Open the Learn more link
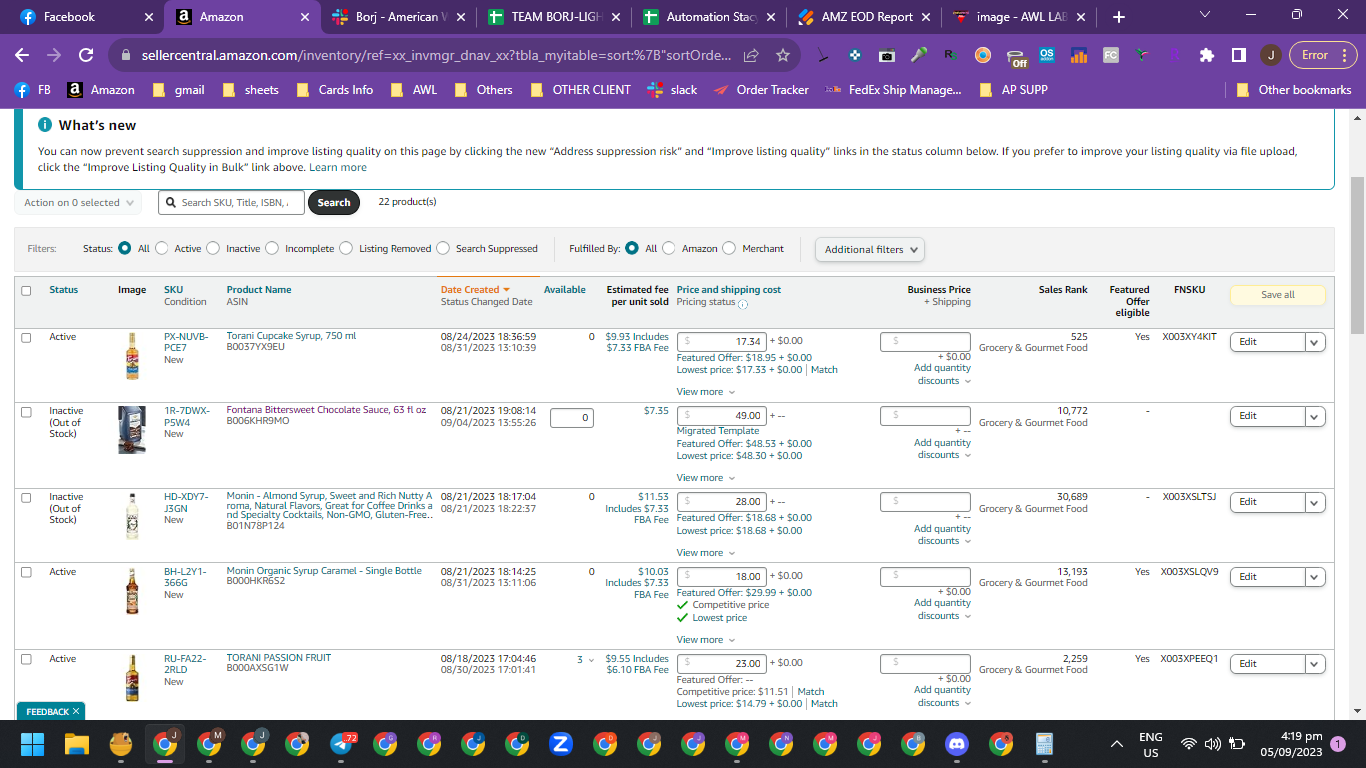 pyautogui.click(x=338, y=168)
